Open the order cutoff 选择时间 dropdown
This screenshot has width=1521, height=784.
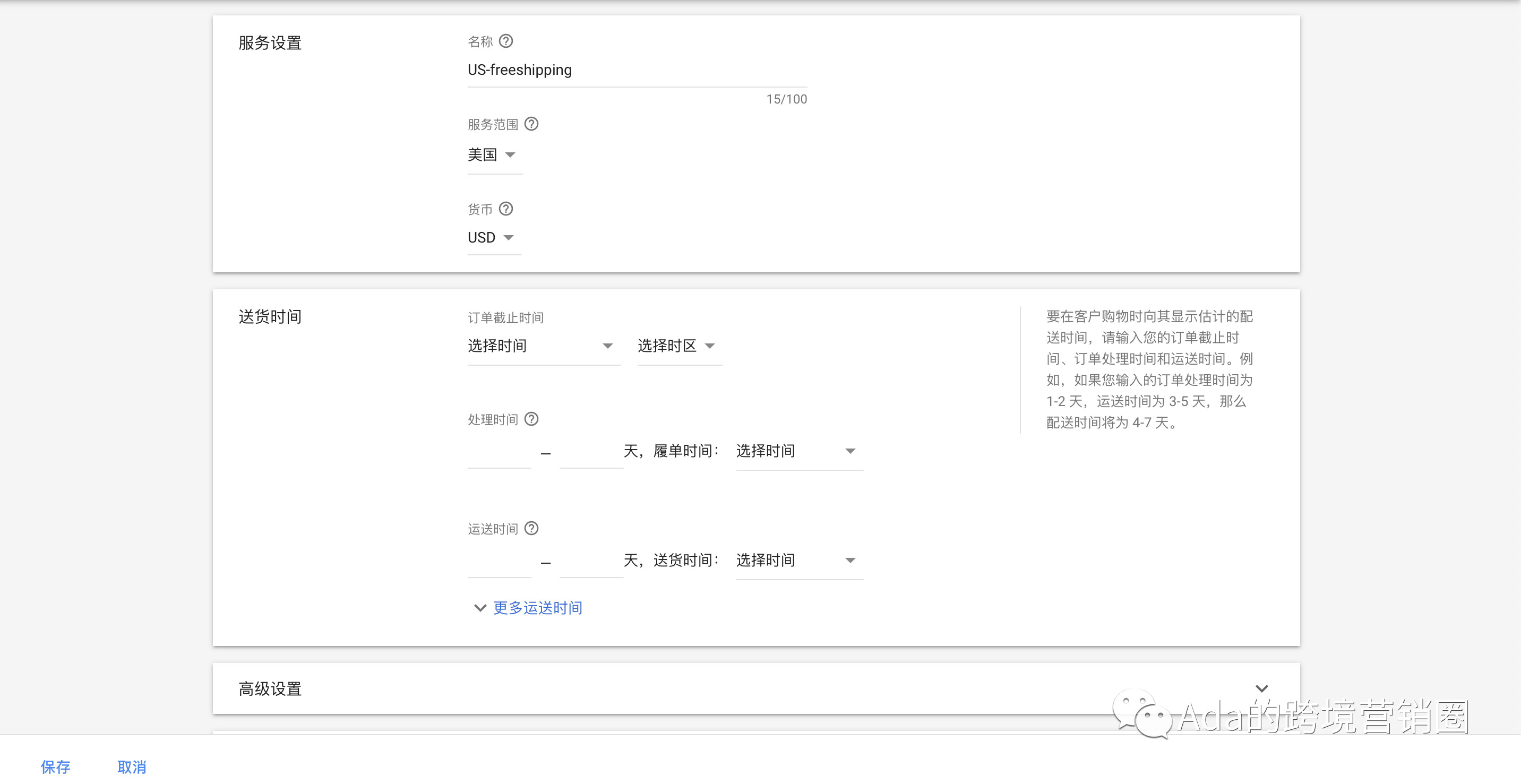(x=543, y=346)
